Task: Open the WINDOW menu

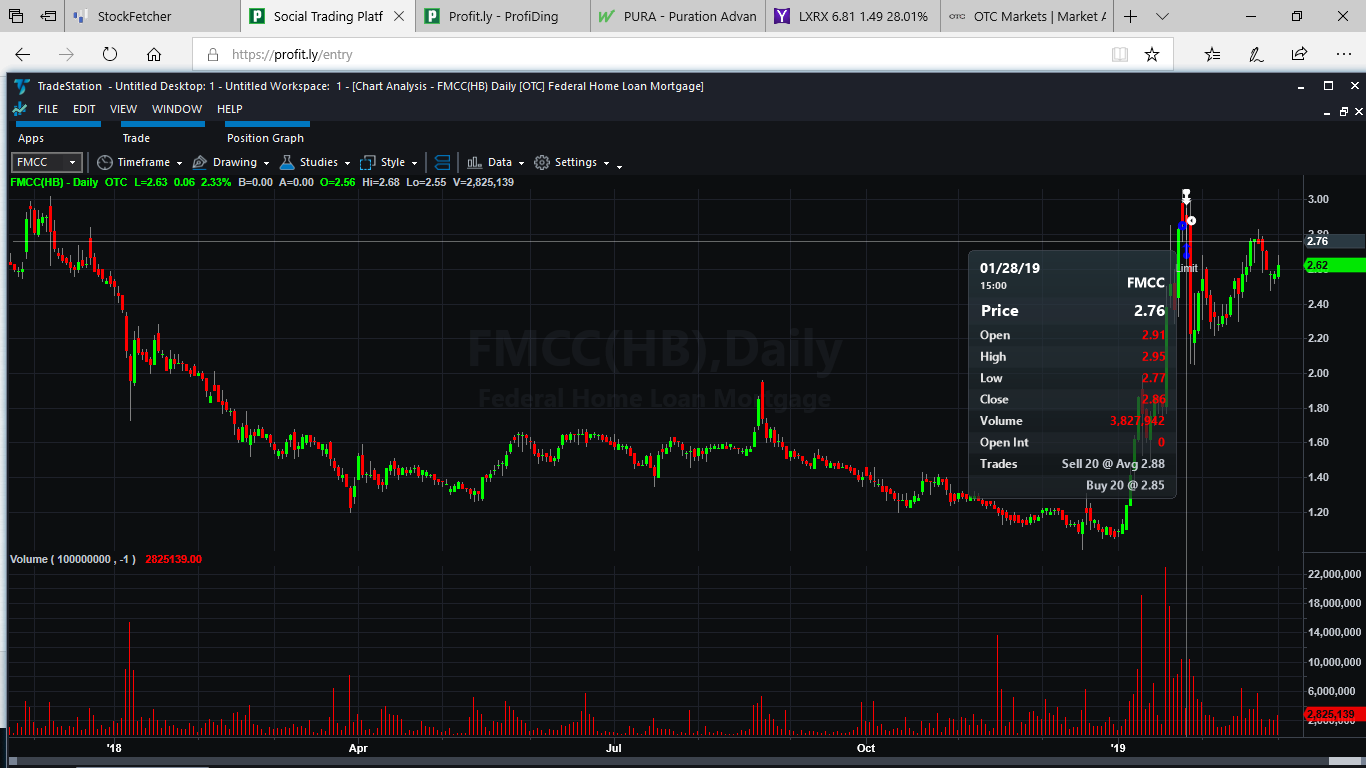Action: tap(177, 109)
